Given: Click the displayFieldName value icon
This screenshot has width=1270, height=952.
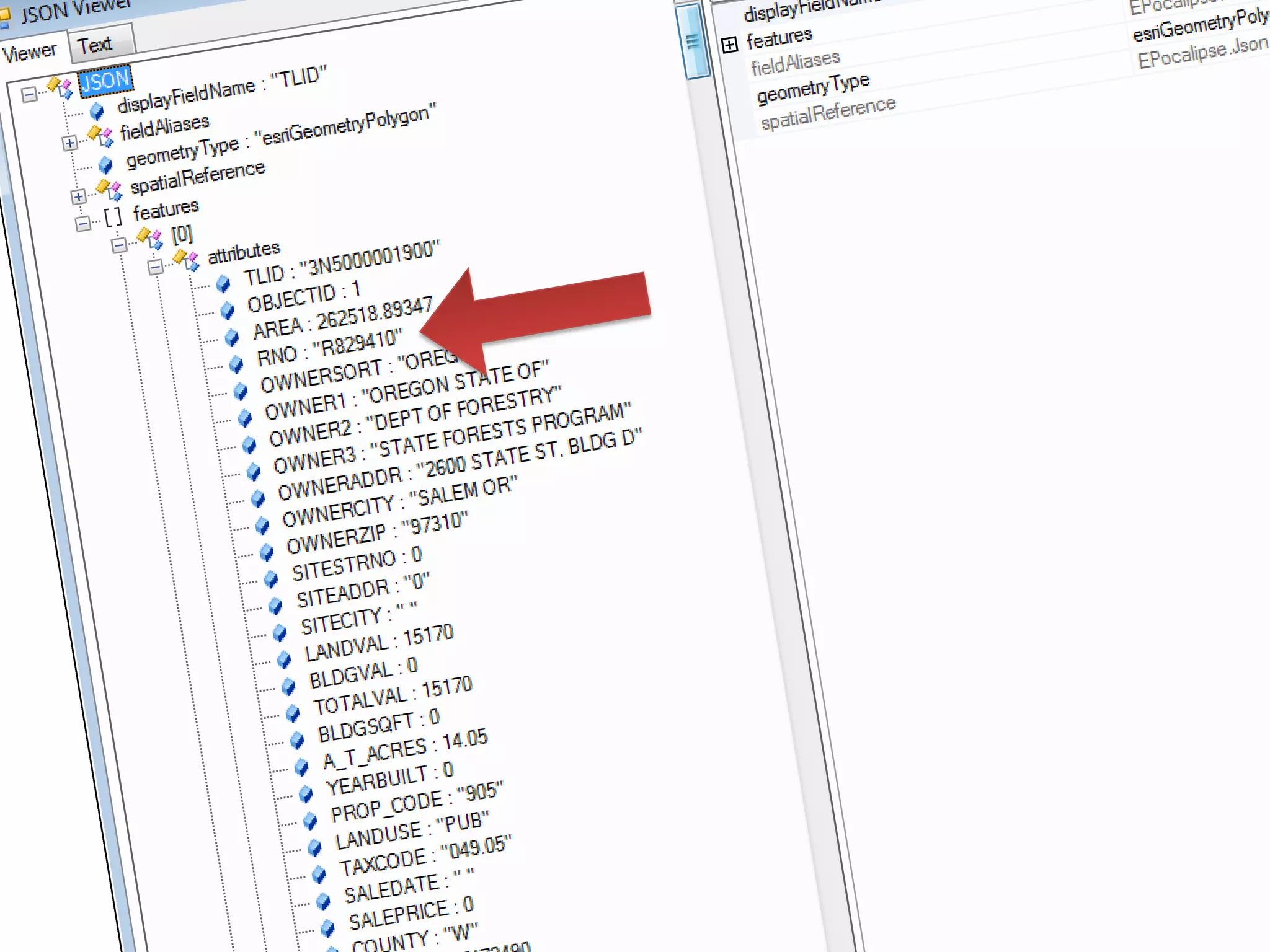Looking at the screenshot, I should click(x=97, y=111).
